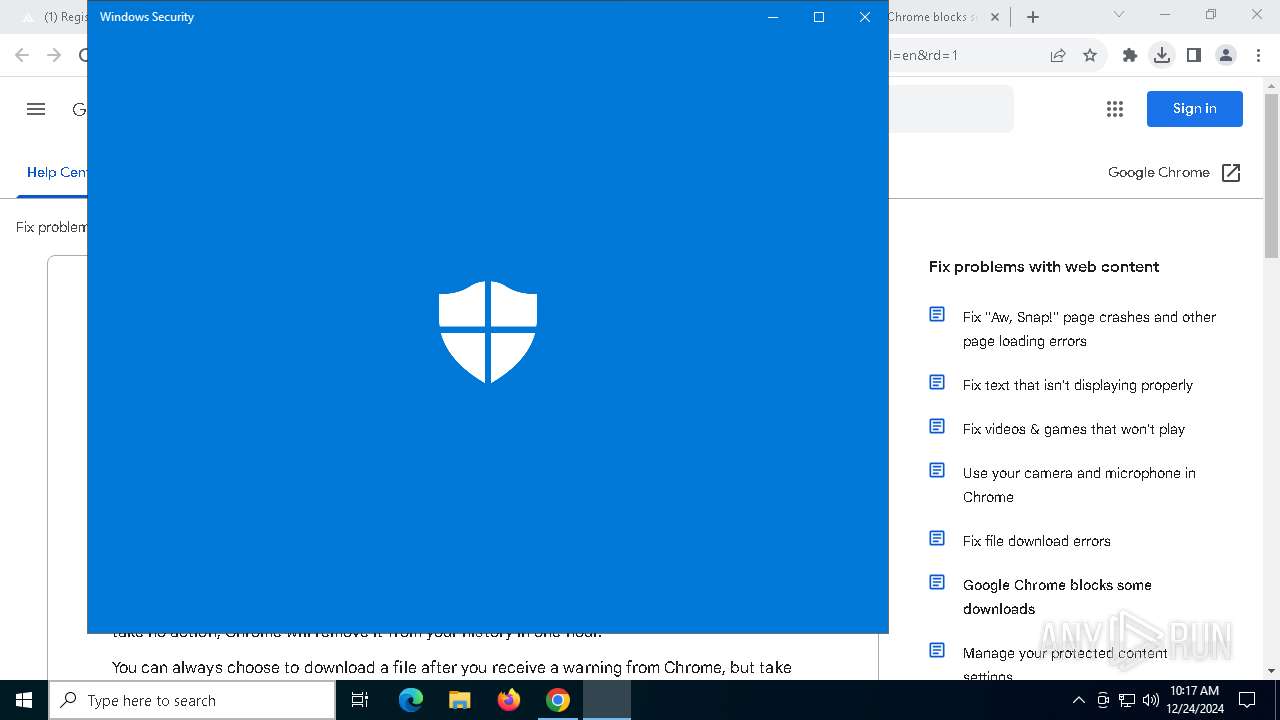Switch to the Help Center tab
Image resolution: width=1280 pixels, height=720 pixels.
57,172
